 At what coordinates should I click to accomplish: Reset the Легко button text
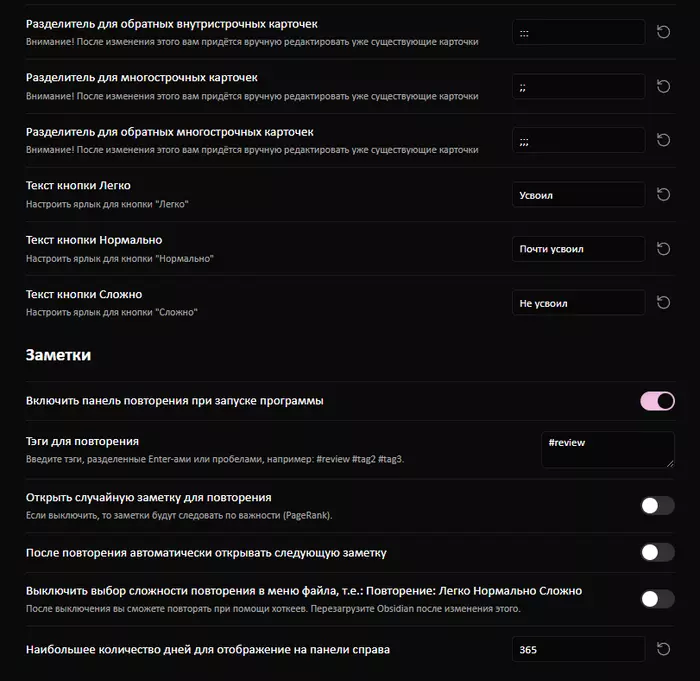[663, 195]
